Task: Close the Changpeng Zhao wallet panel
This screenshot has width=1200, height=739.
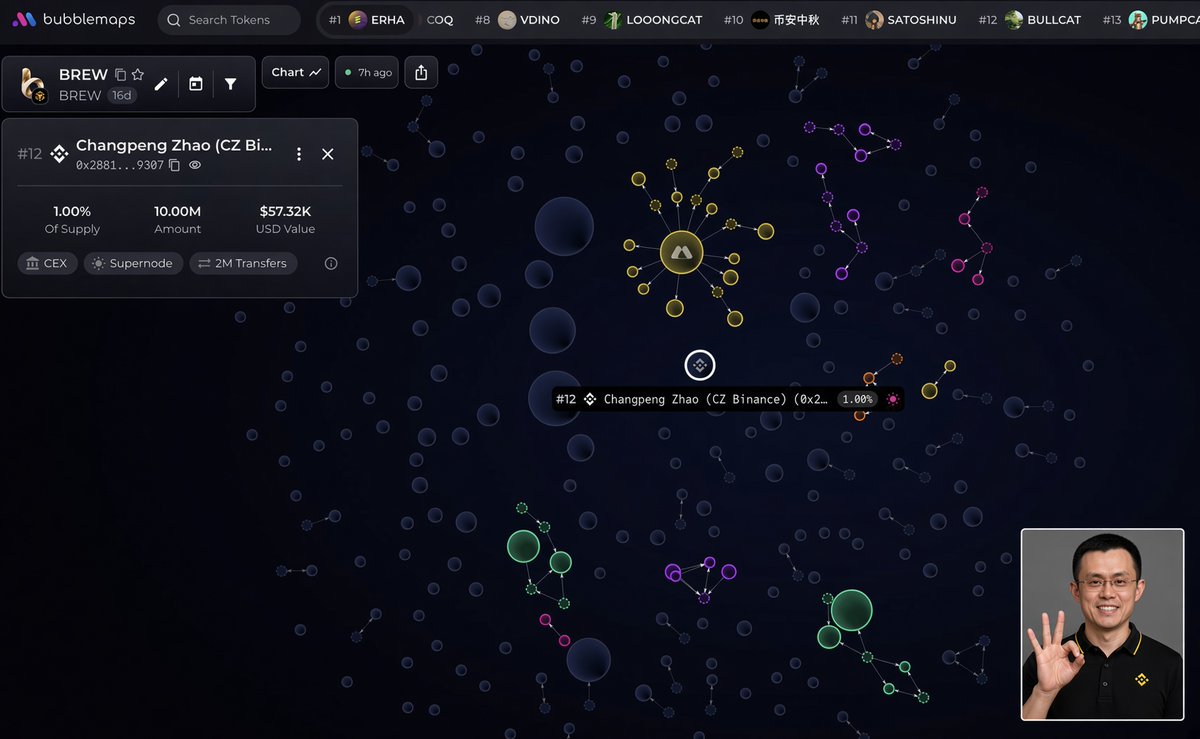Action: (328, 154)
